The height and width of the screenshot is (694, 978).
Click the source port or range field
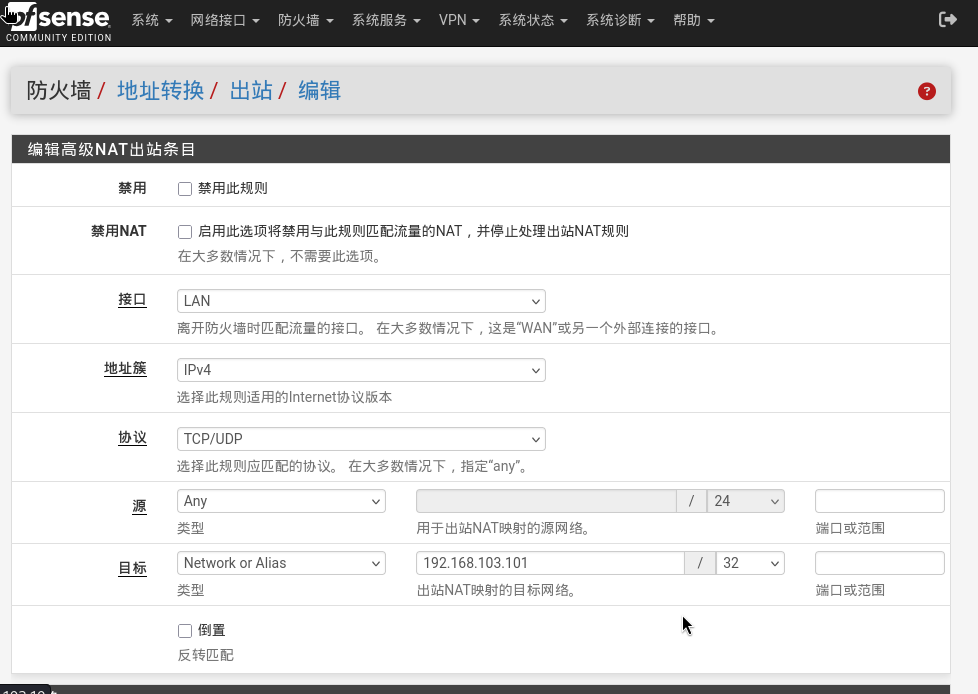tap(879, 501)
